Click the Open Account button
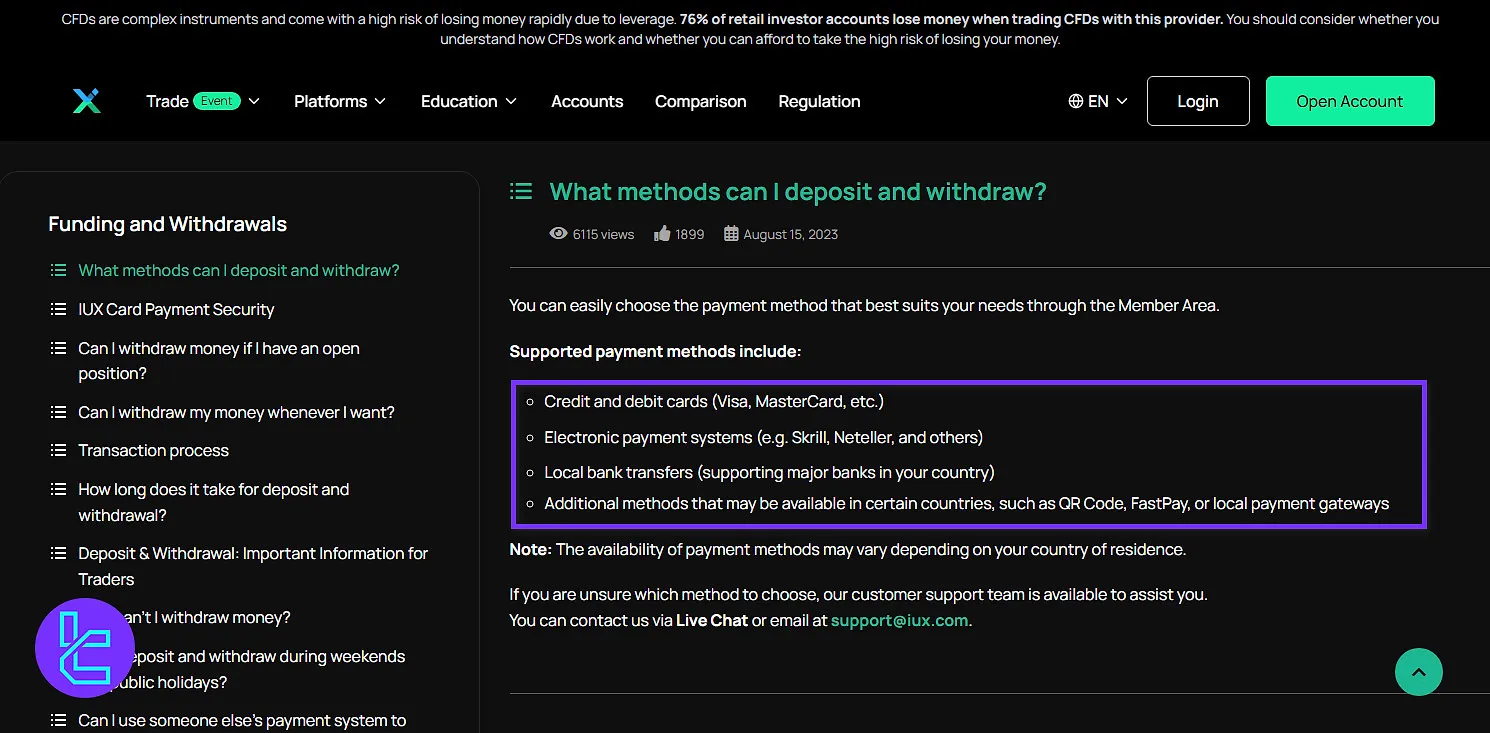1490x733 pixels. (1349, 101)
